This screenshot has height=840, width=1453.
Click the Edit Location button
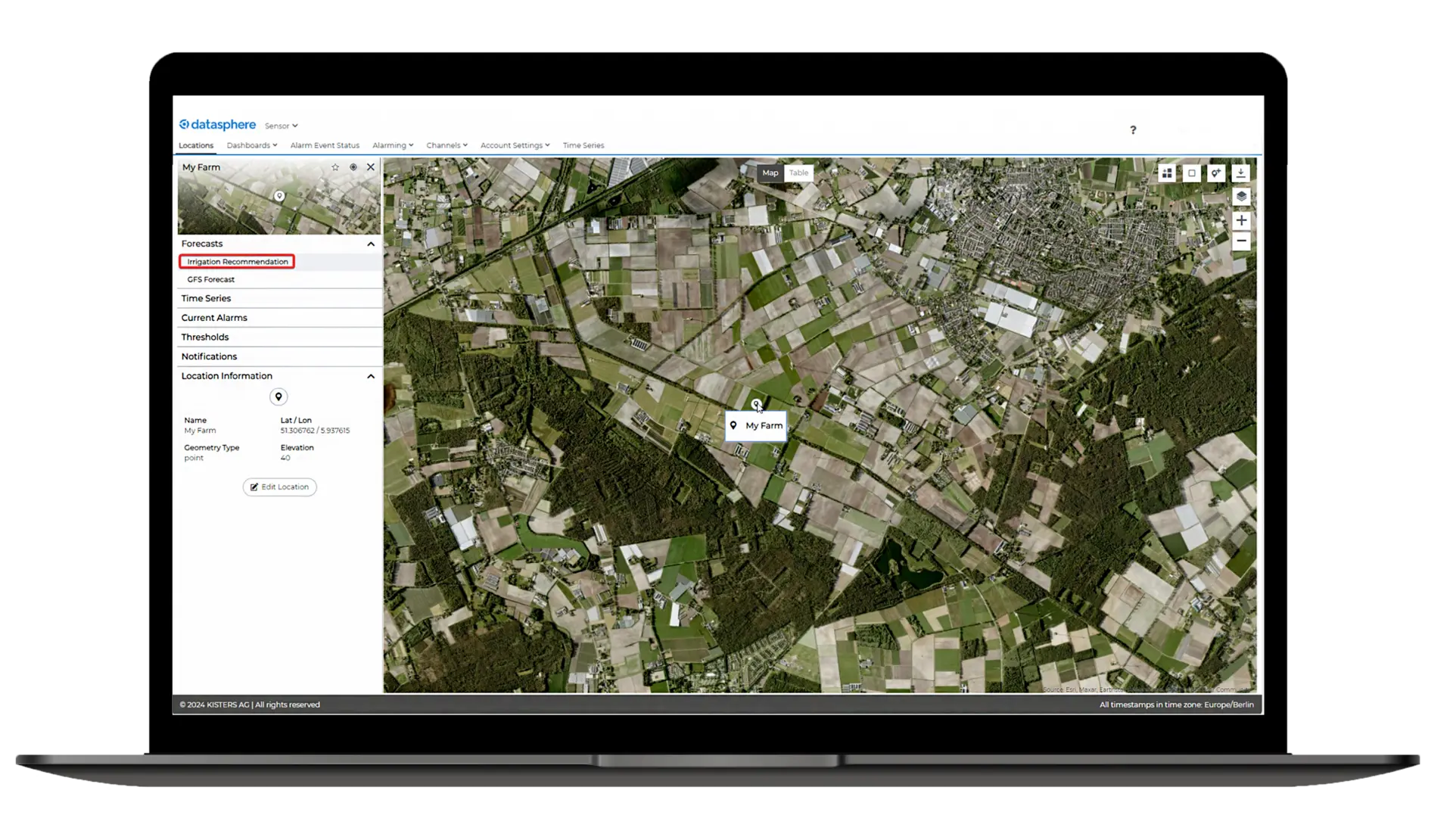pyautogui.click(x=280, y=487)
